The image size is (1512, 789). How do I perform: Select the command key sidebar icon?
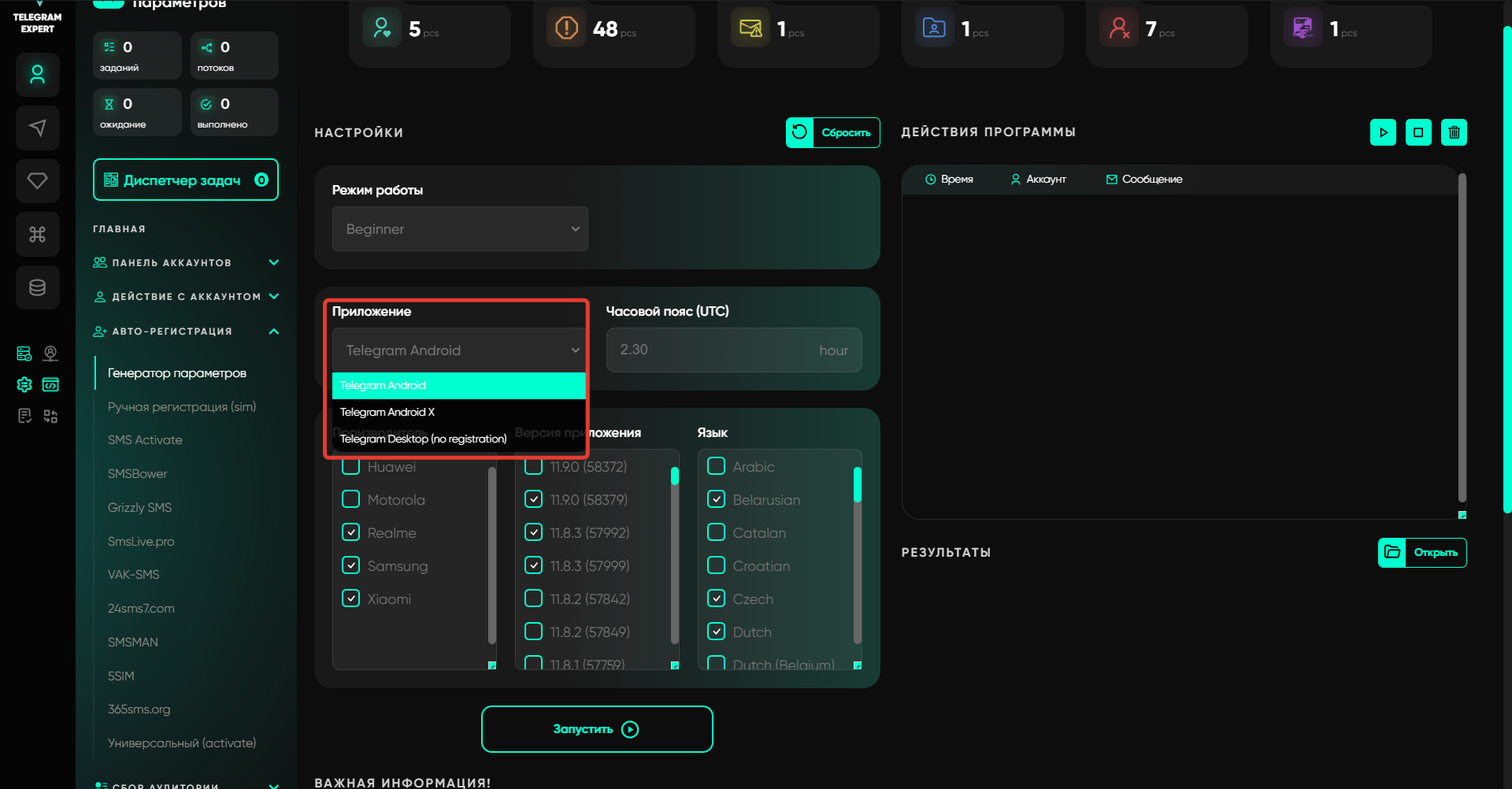tap(37, 234)
